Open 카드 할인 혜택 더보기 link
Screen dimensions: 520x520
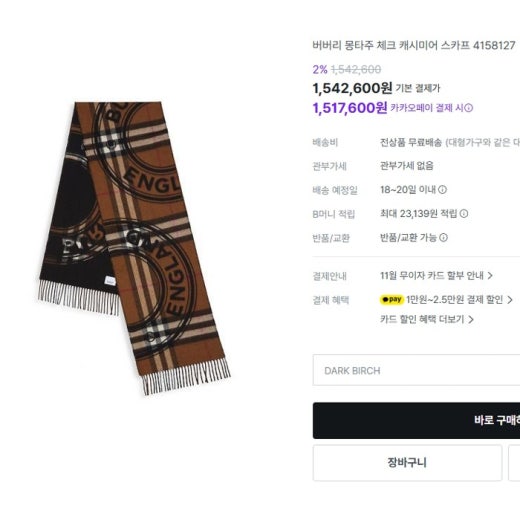point(422,319)
